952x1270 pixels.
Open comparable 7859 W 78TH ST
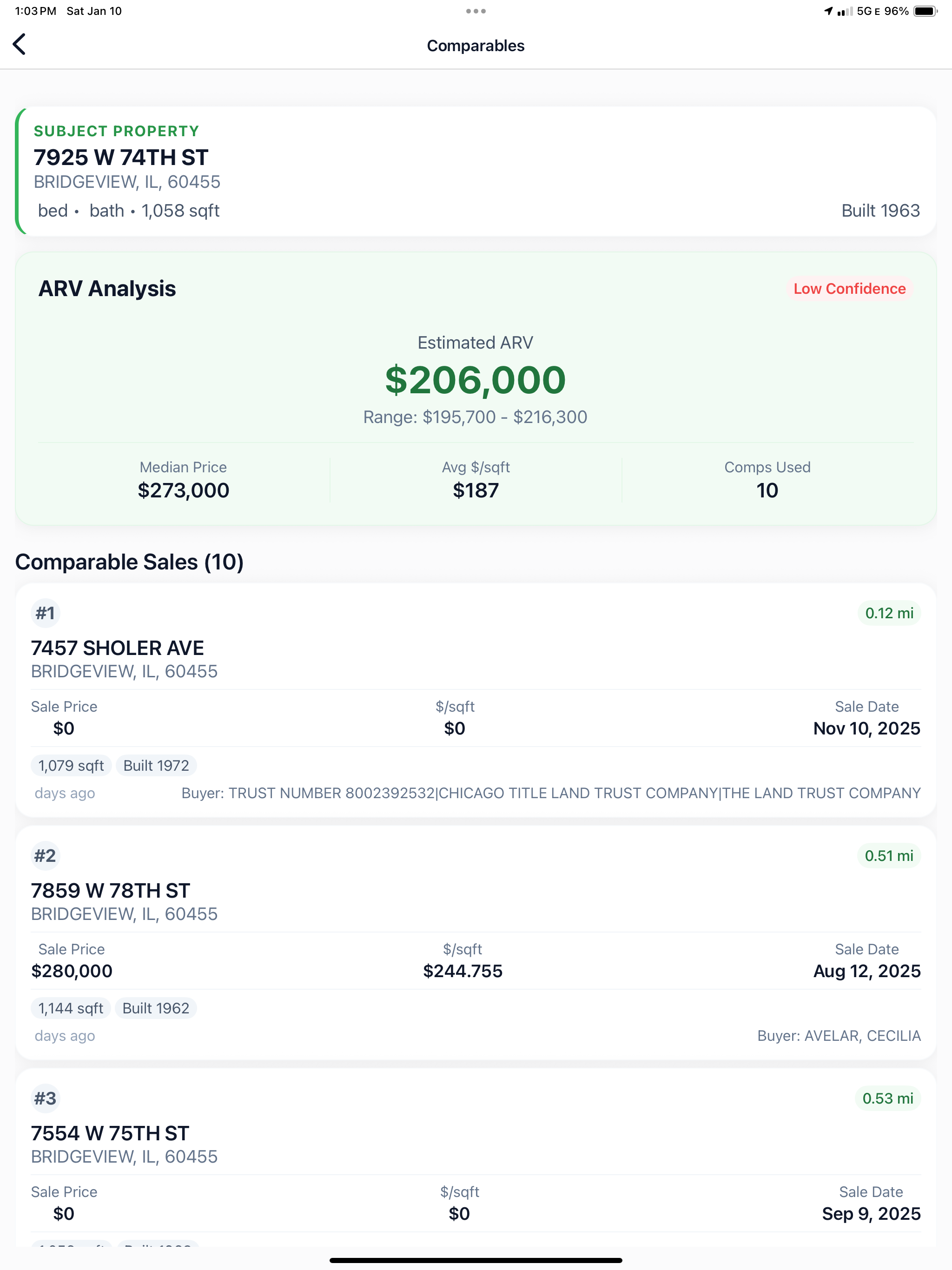point(476,943)
